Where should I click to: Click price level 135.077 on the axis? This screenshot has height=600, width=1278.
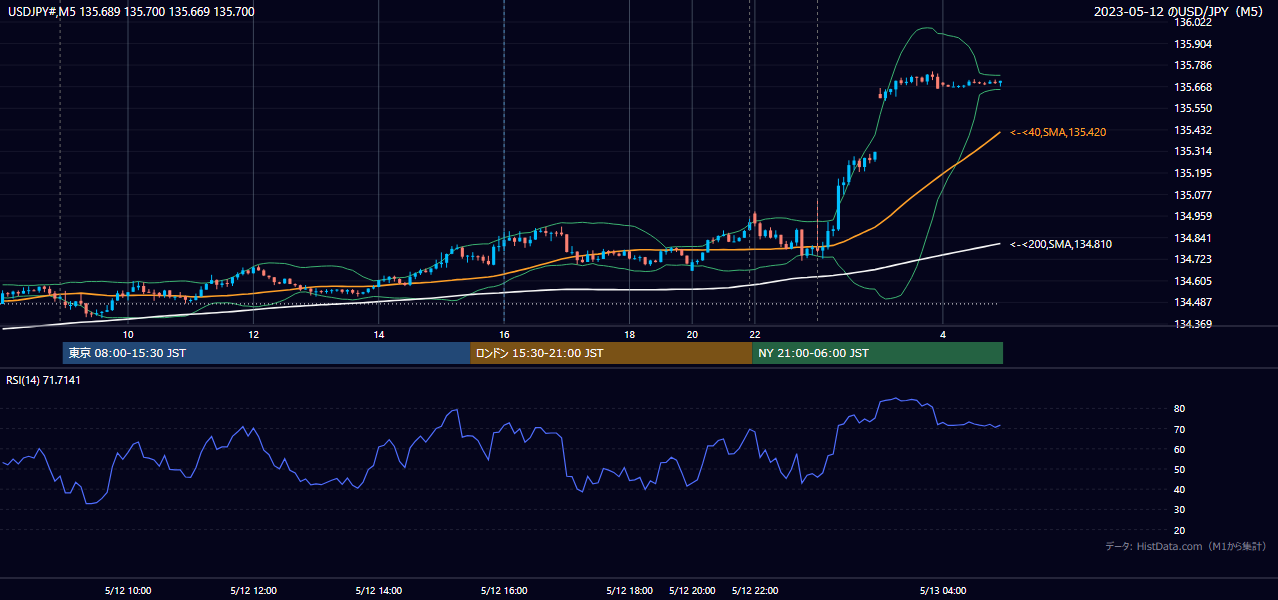[1193, 195]
